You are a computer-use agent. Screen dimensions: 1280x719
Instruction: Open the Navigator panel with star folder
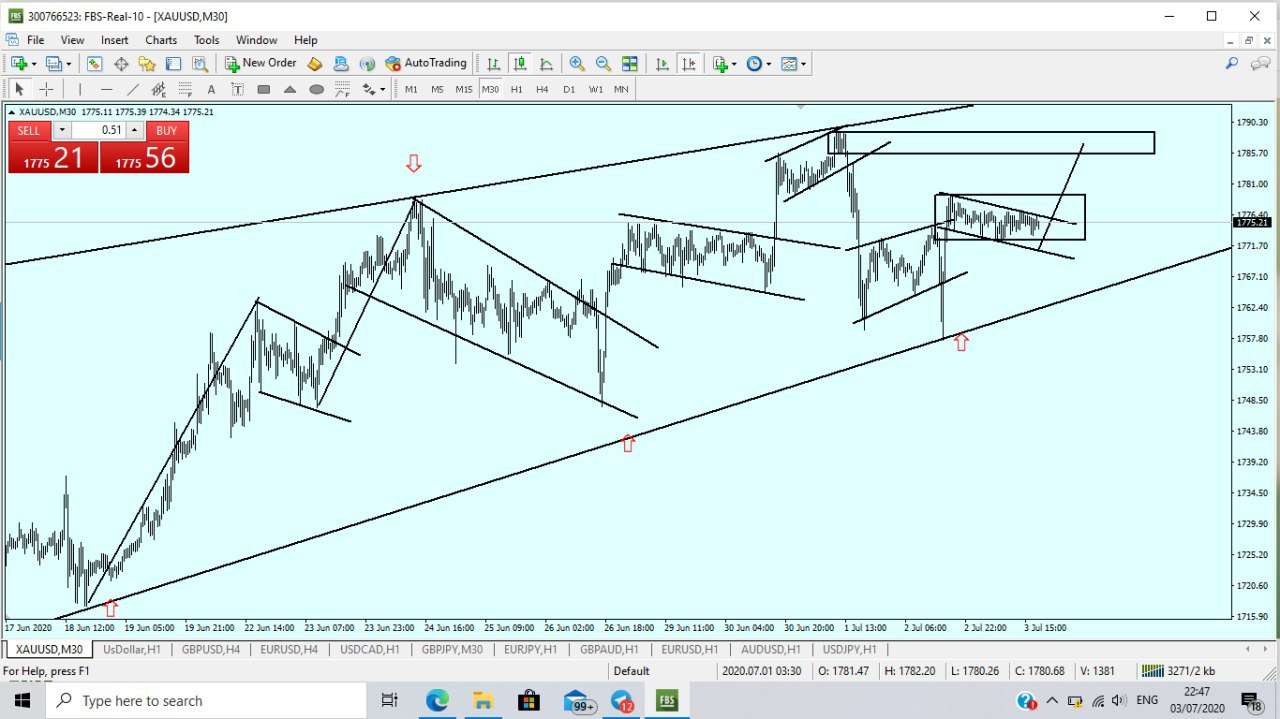(x=147, y=64)
